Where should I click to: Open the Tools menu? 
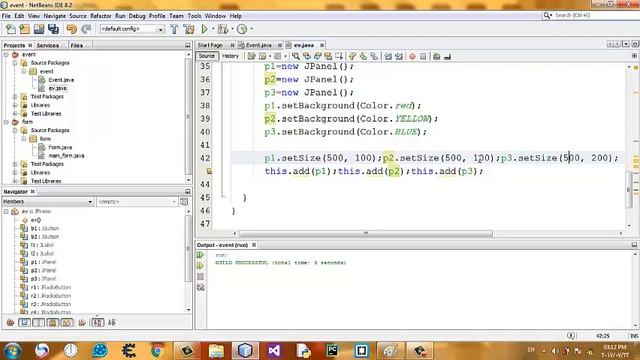point(194,16)
